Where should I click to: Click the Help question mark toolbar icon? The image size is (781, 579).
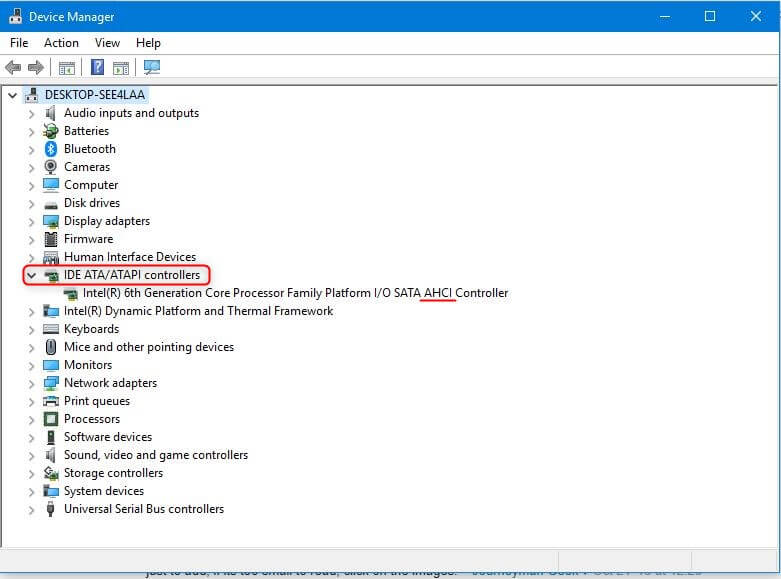point(97,68)
